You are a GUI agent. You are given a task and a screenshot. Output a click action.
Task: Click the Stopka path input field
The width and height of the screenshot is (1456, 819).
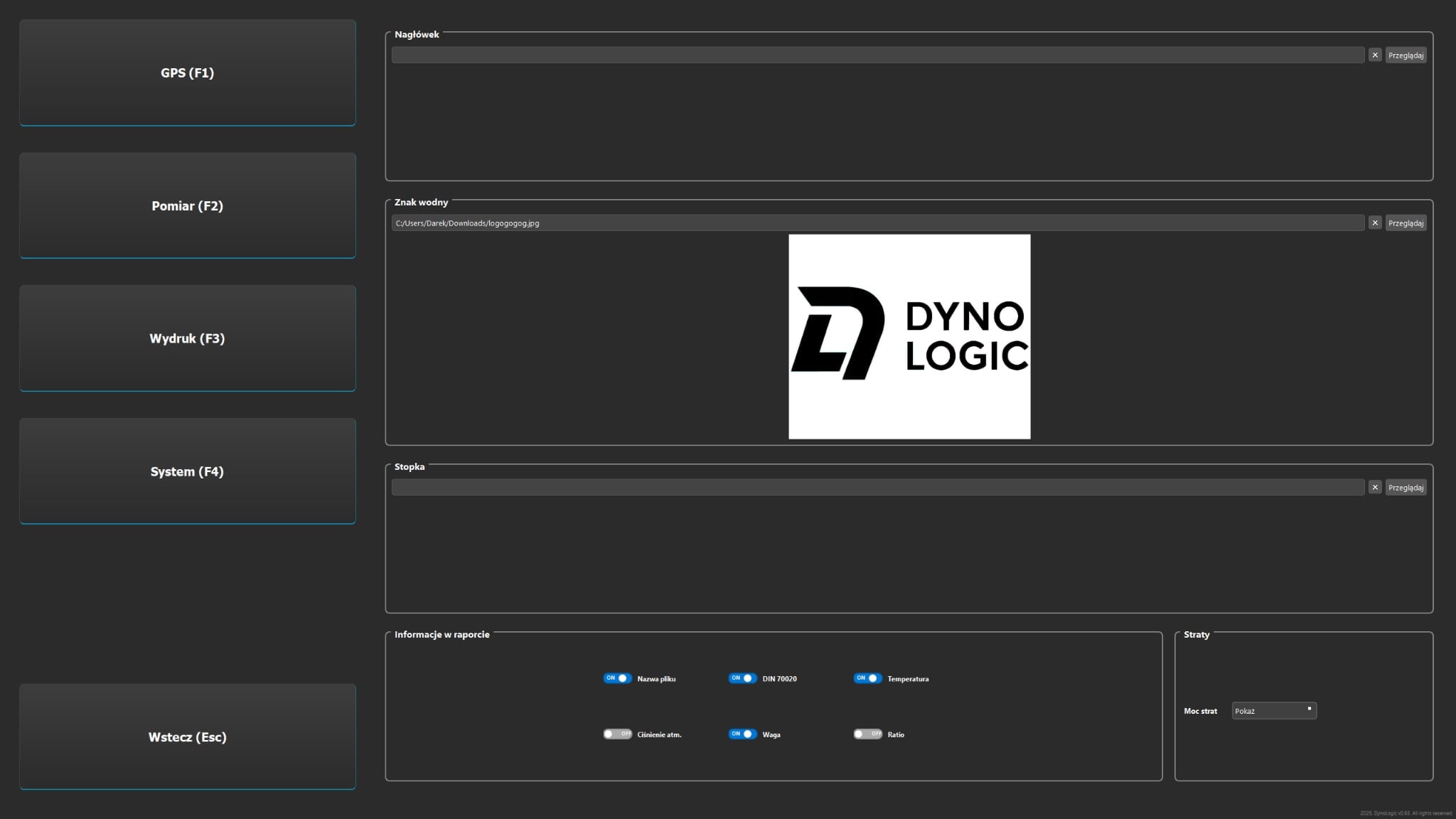878,487
